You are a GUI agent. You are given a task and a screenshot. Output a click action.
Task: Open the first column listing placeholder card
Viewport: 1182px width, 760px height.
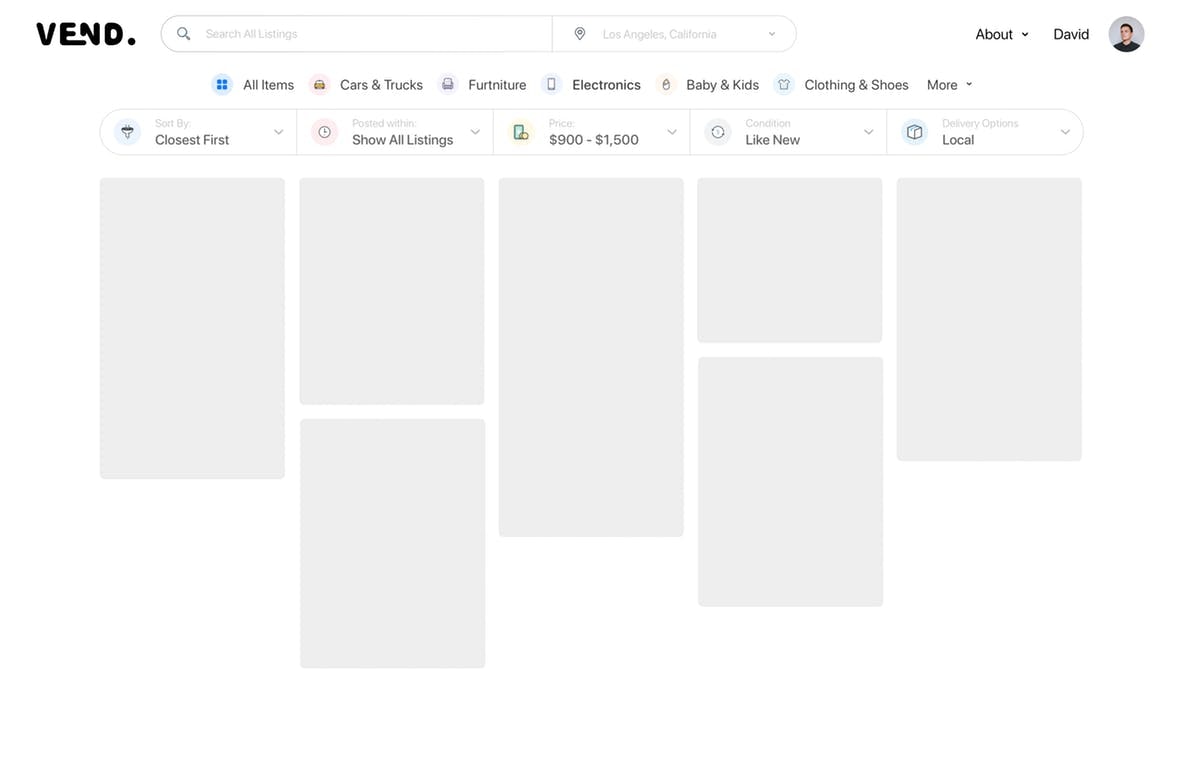tap(192, 328)
